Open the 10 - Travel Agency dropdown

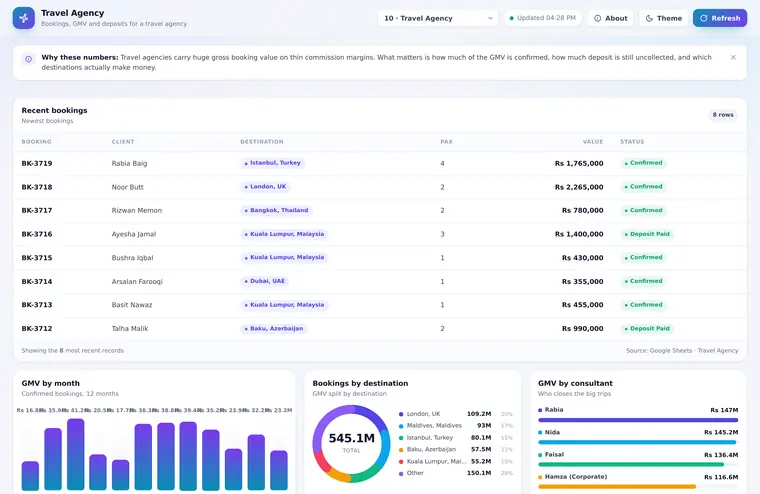[x=438, y=18]
